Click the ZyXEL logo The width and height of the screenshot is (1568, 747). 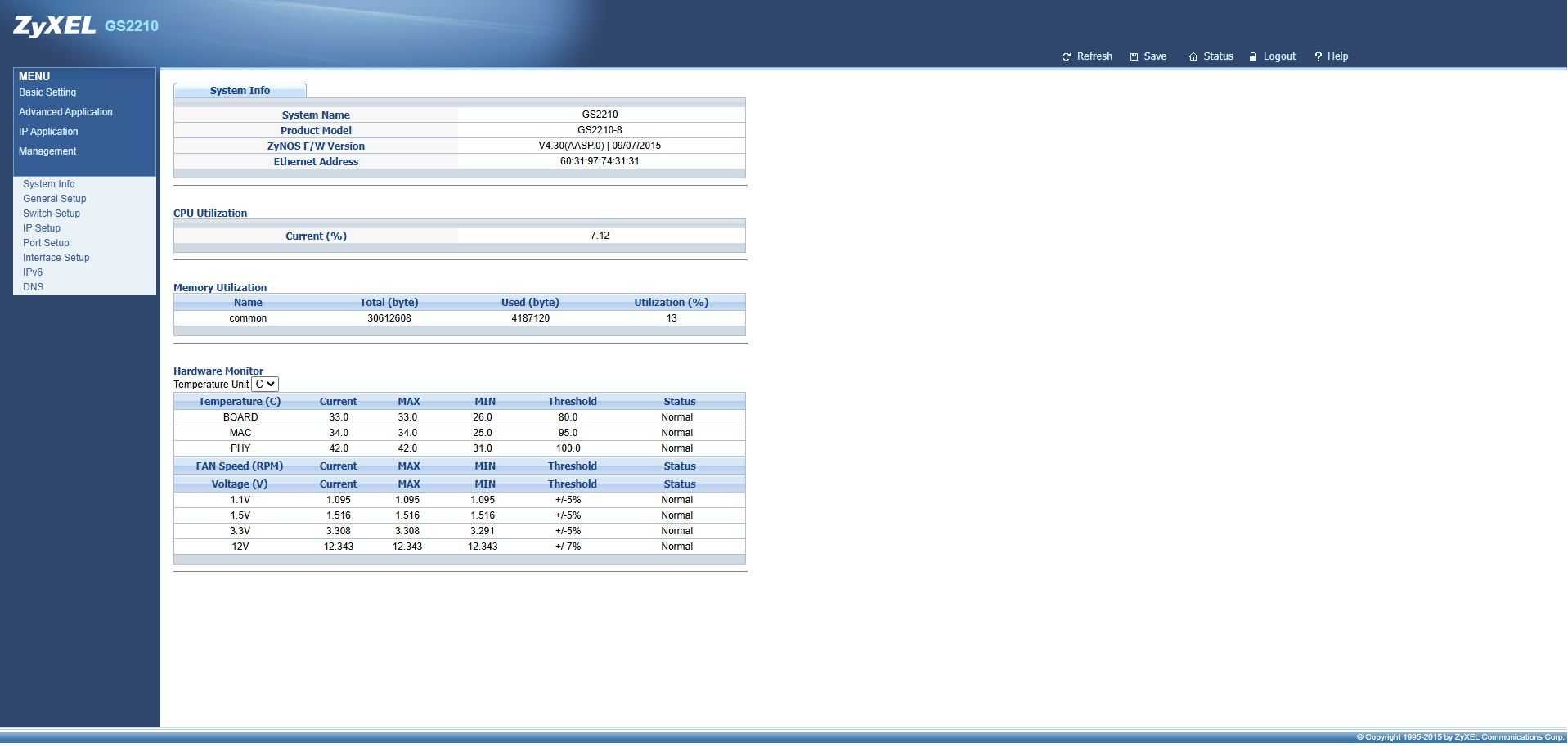55,26
